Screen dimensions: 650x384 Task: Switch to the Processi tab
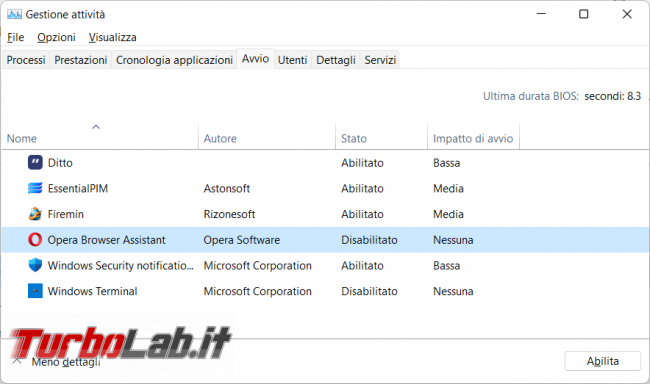26,60
